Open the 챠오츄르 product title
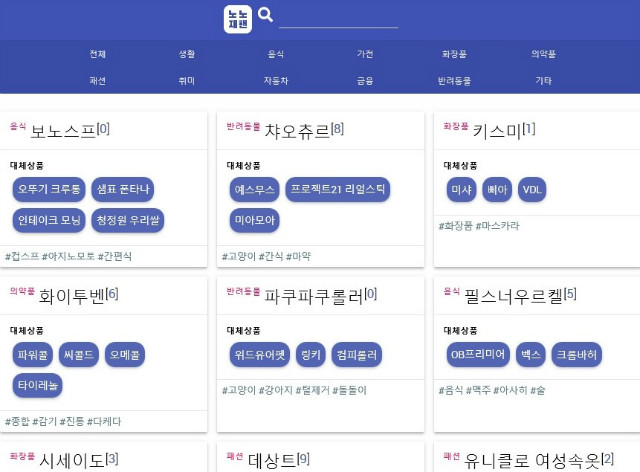 pyautogui.click(x=297, y=131)
